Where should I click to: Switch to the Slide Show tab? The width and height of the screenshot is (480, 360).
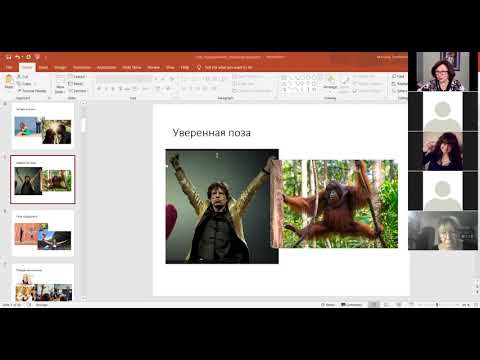coord(132,67)
